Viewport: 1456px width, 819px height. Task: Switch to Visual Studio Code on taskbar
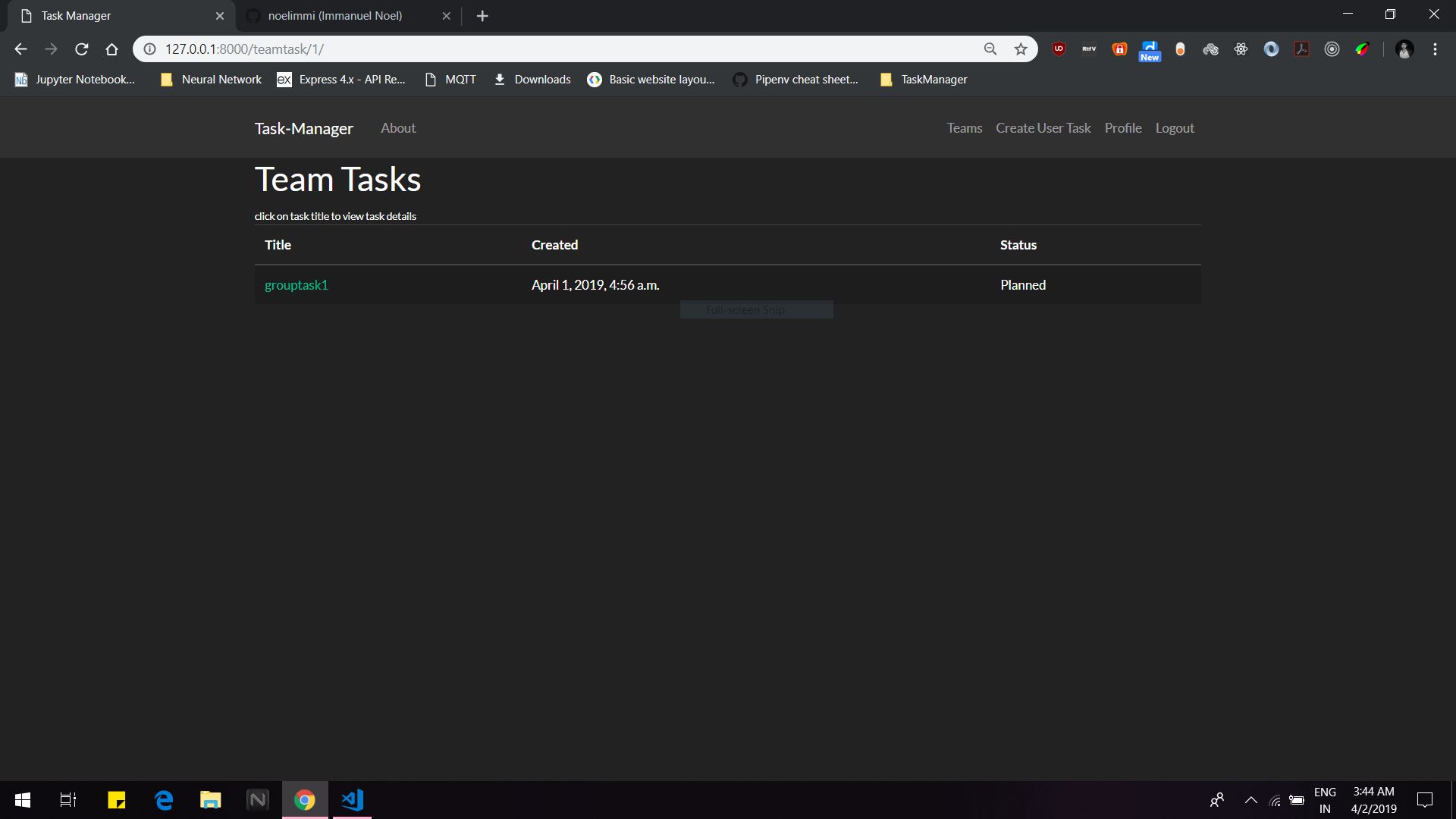[x=352, y=800]
